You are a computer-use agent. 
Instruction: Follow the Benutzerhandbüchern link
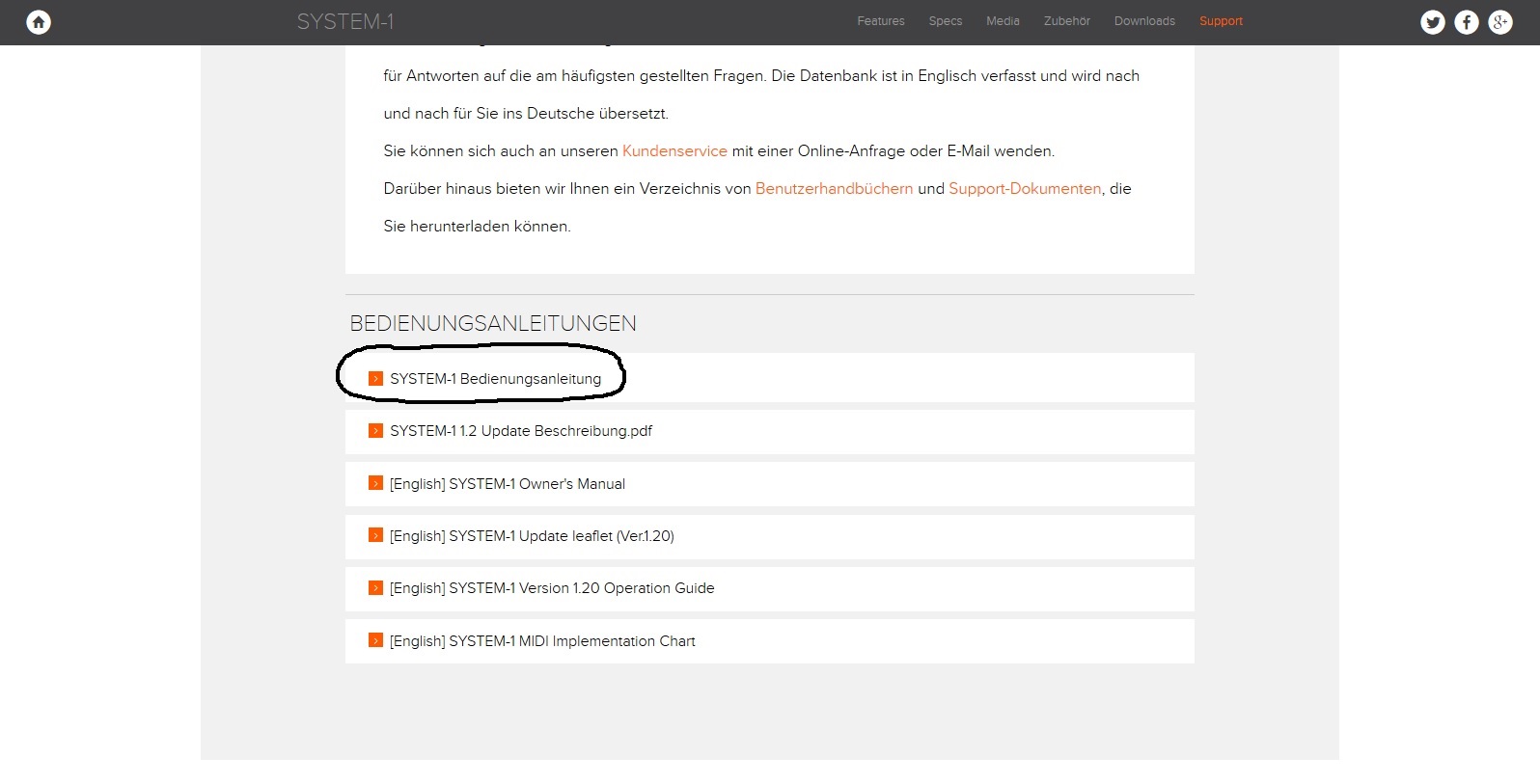(x=834, y=189)
